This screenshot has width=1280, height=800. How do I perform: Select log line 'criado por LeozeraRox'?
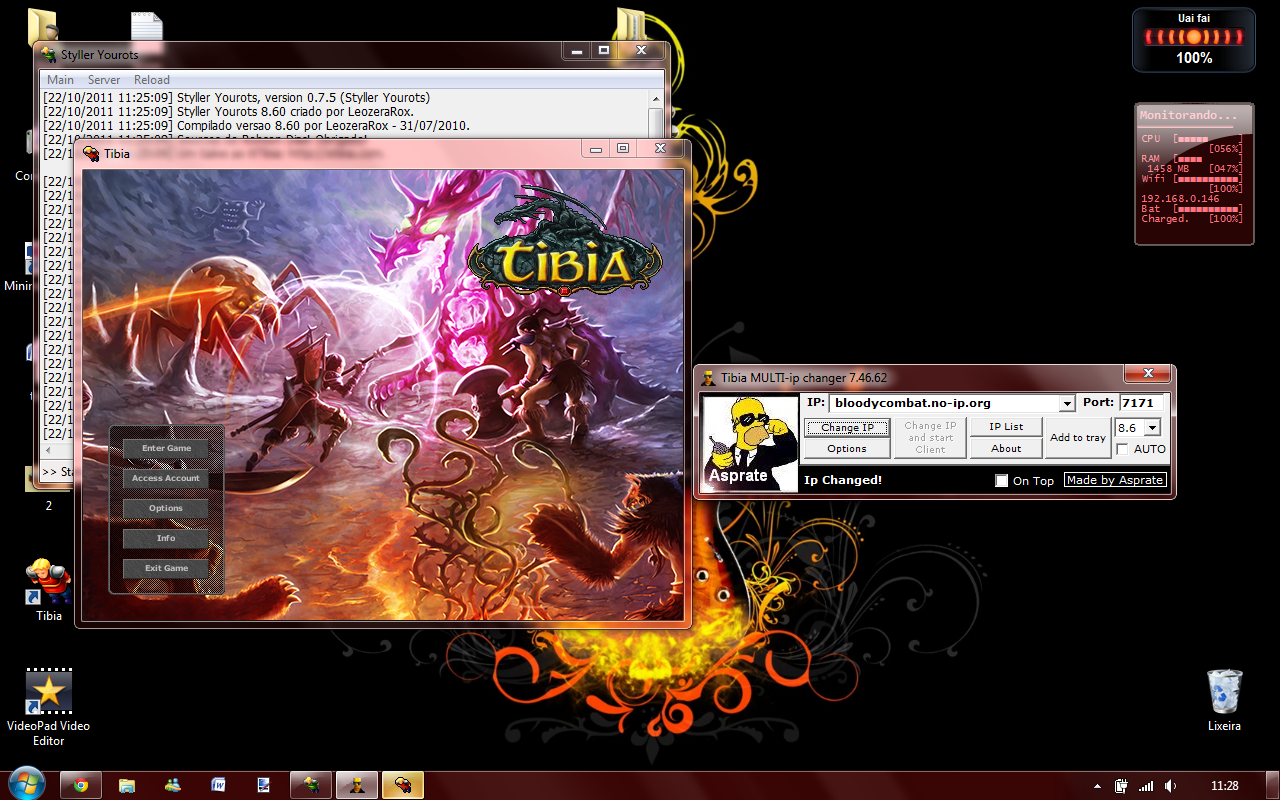coord(228,112)
